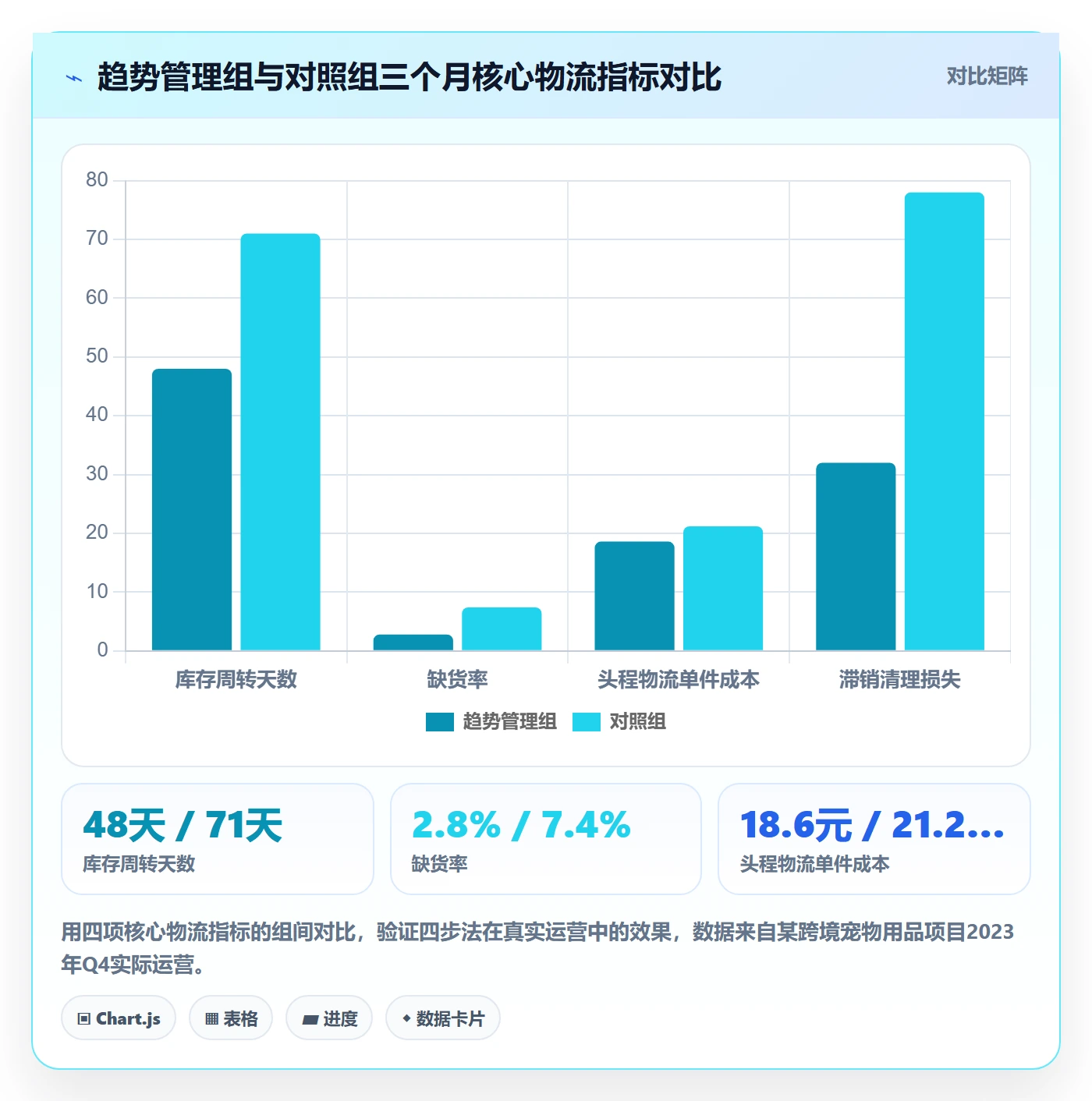The image size is (1092, 1101).
Task: Click the light 对照组 bar for 滞销清理损失
Action: (945, 421)
